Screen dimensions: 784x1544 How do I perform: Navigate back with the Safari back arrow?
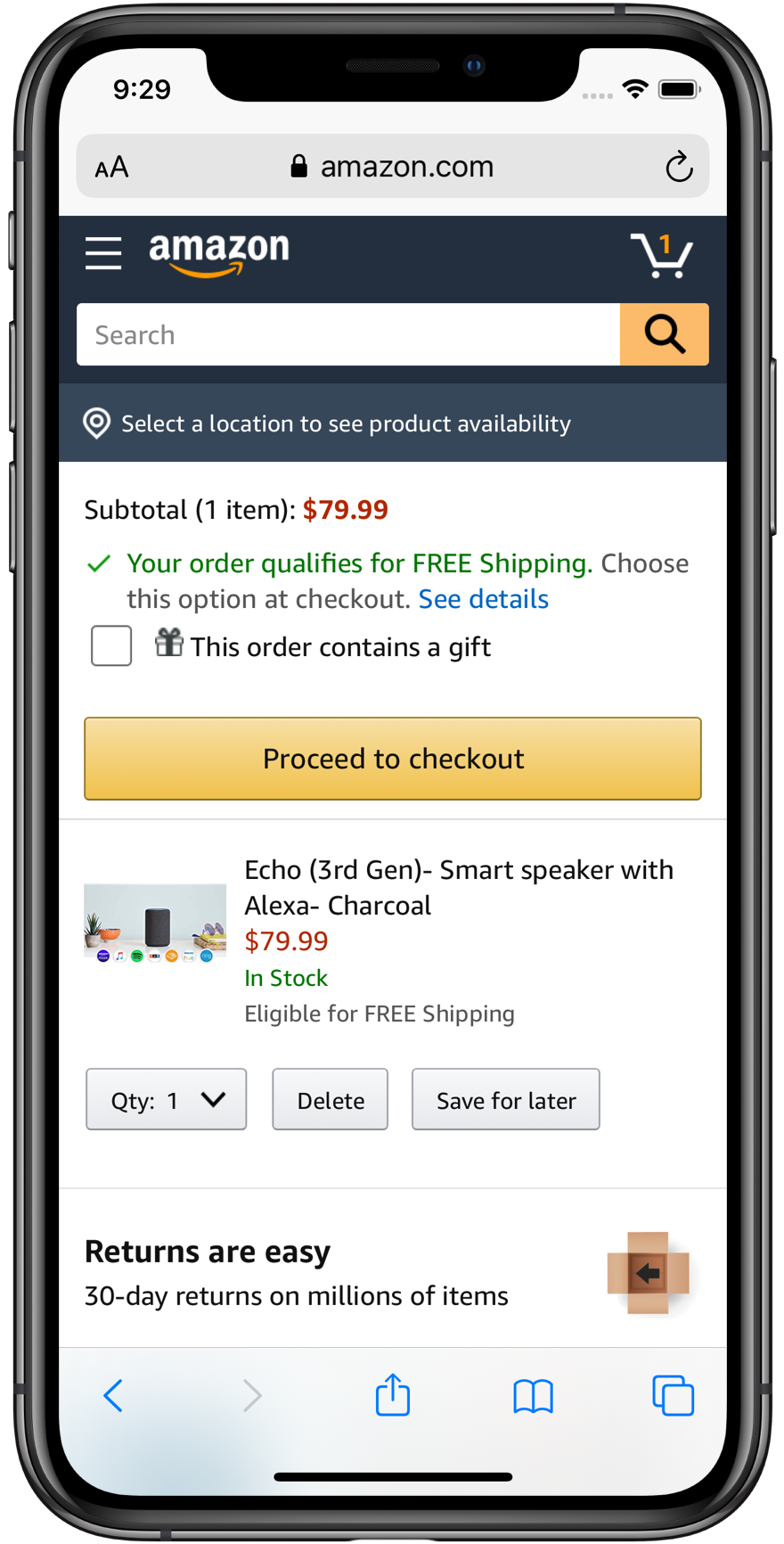point(112,1395)
